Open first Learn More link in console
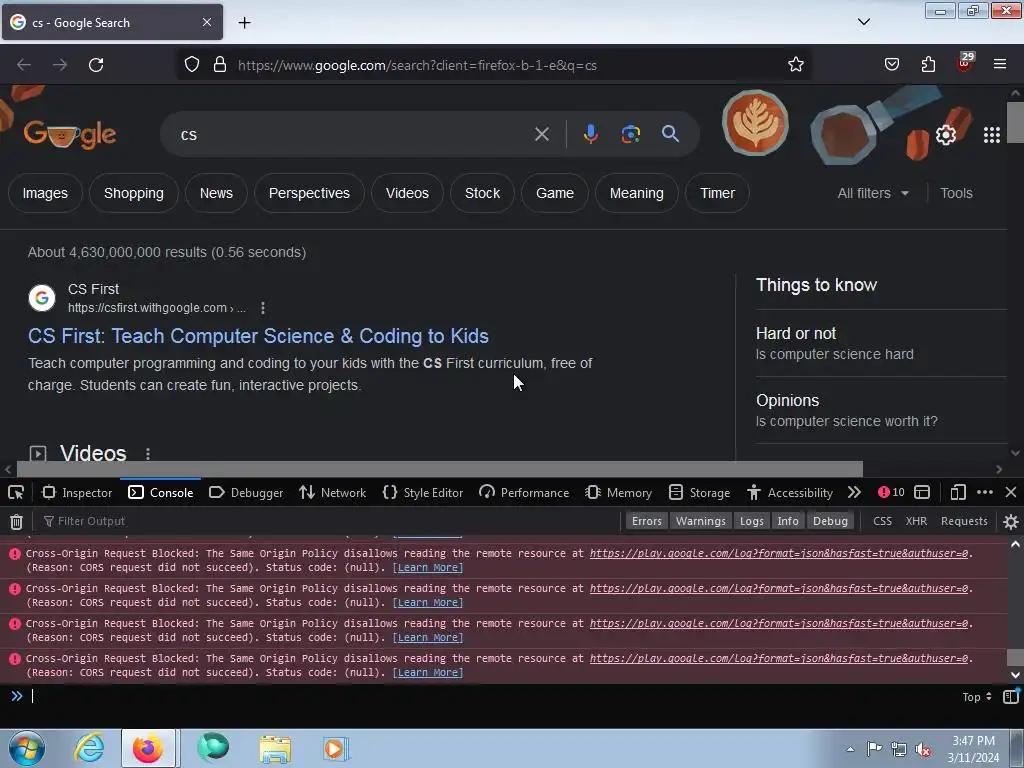This screenshot has height=768, width=1024. 428,568
